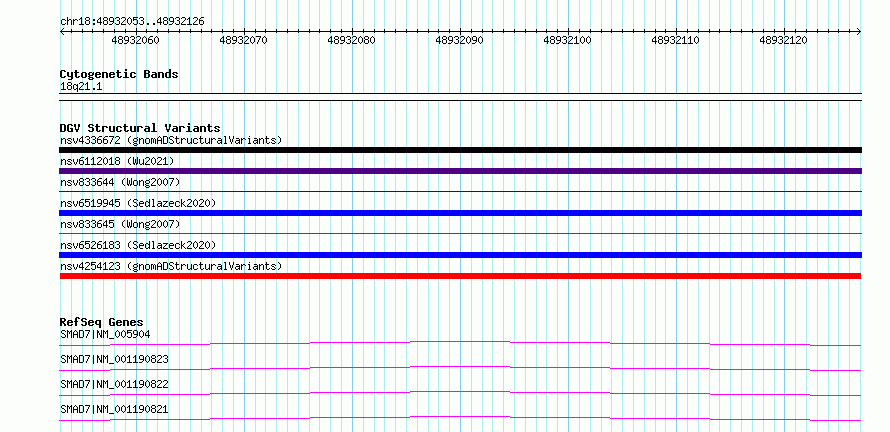This screenshot has width=890, height=432.
Task: Click variant label nsv6112018 (Wu2021)
Action: [117, 161]
